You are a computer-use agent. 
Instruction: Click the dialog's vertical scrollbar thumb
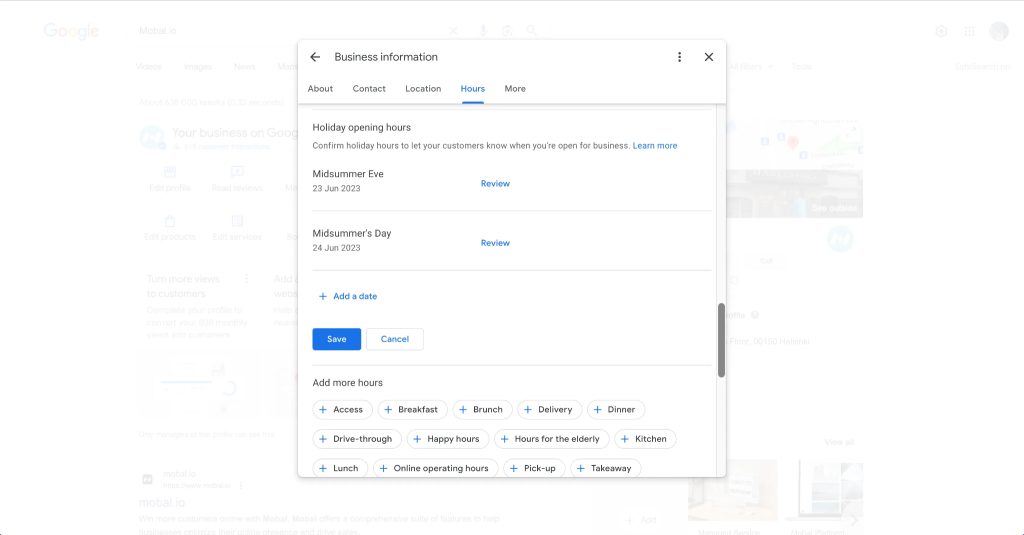coord(721,340)
